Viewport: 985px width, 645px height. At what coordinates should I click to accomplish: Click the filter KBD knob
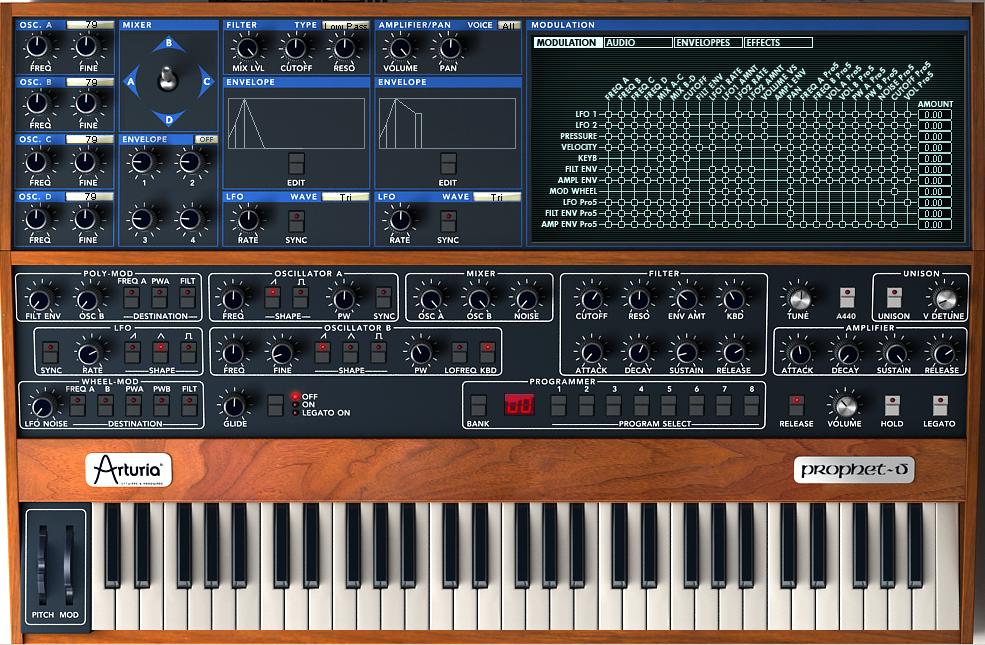[x=734, y=300]
